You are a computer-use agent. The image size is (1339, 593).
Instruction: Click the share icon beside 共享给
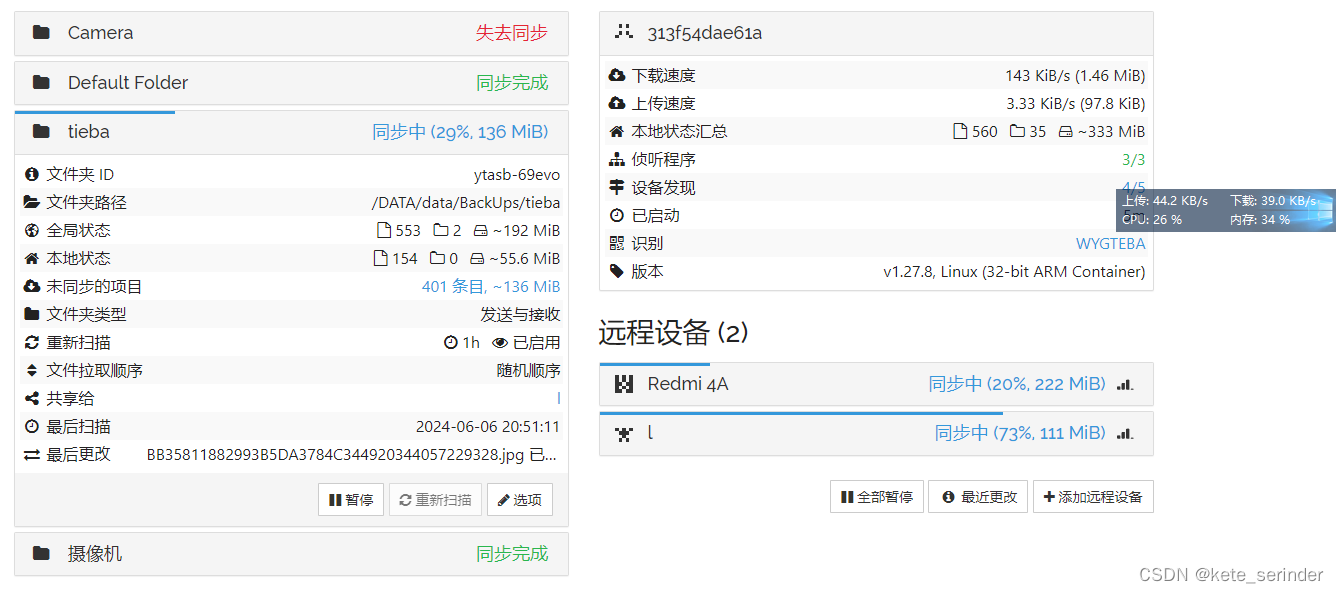tap(29, 398)
